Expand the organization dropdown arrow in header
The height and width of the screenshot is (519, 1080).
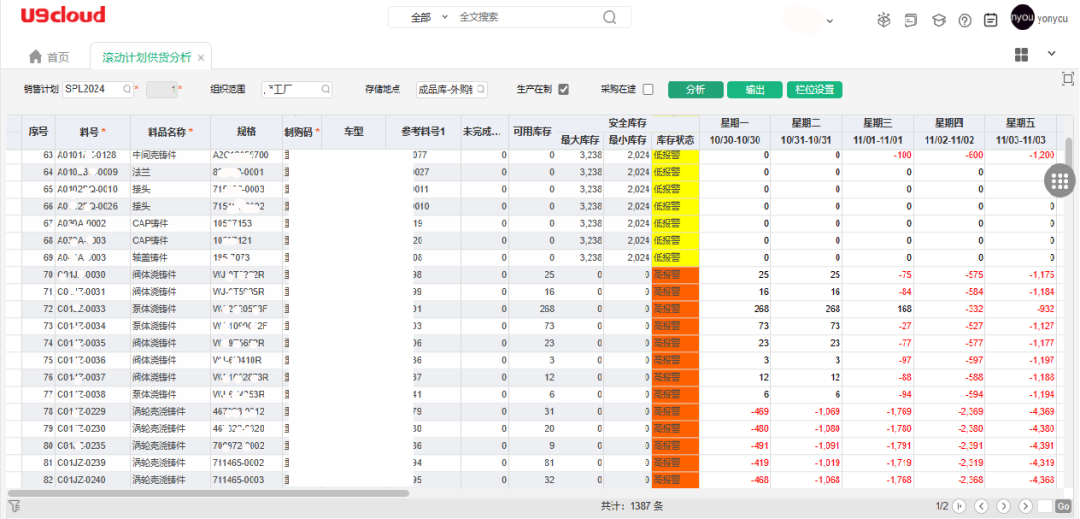pos(830,21)
